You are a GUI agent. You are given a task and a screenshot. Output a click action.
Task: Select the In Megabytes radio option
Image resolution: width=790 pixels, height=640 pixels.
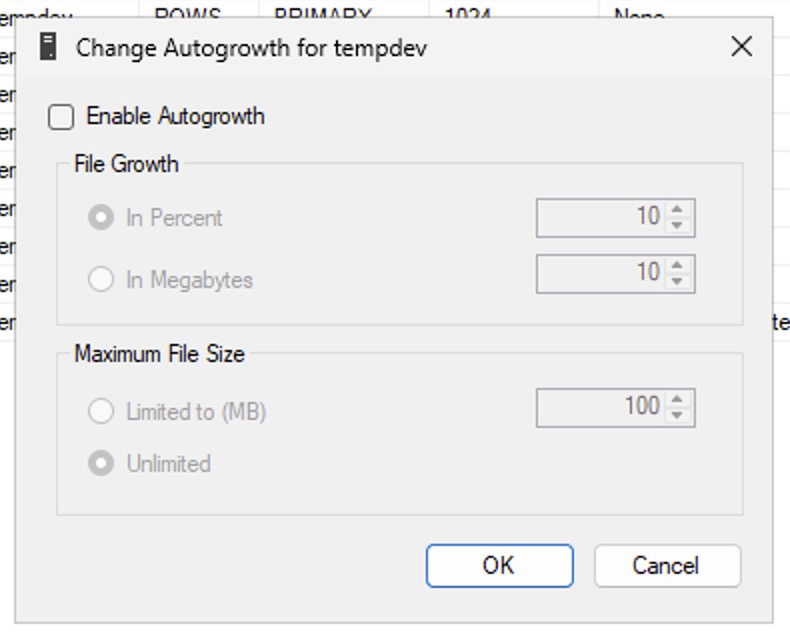(x=101, y=280)
